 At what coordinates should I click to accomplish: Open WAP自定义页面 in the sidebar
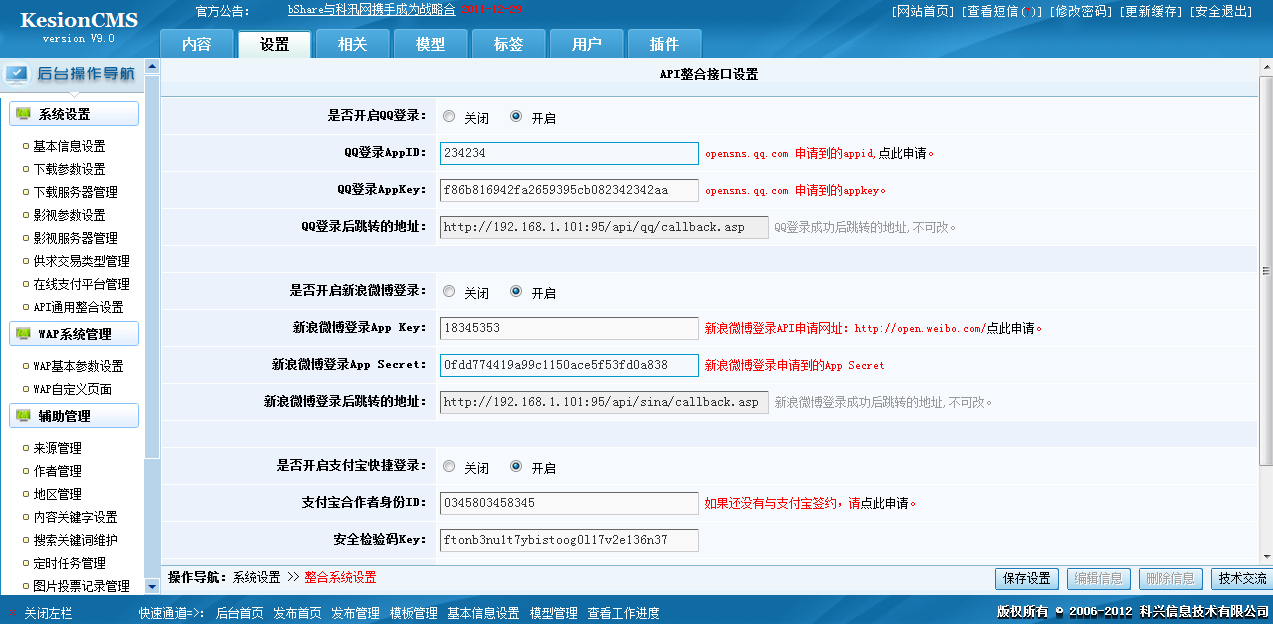coord(72,389)
